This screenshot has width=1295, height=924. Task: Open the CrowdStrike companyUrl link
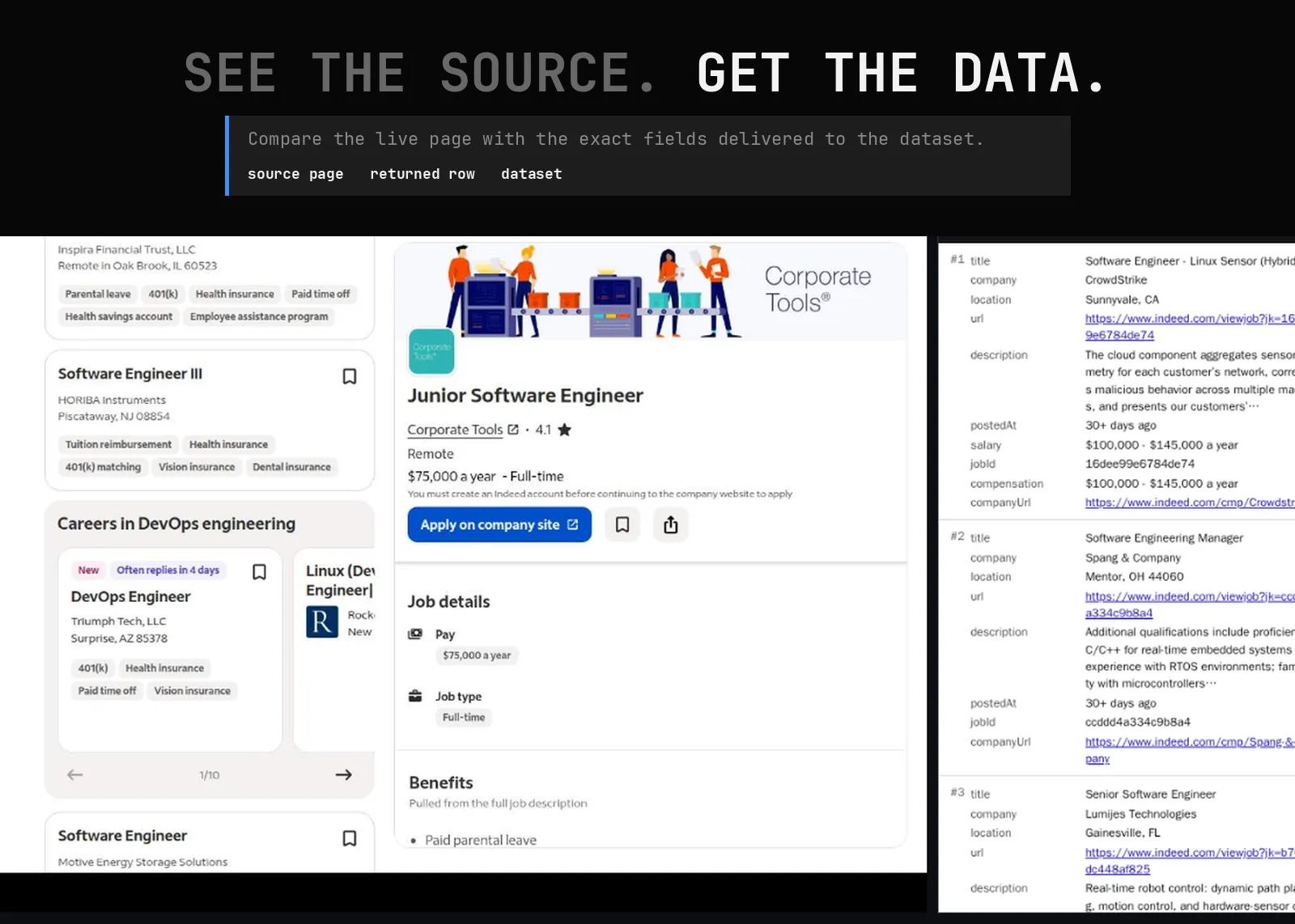[1190, 502]
